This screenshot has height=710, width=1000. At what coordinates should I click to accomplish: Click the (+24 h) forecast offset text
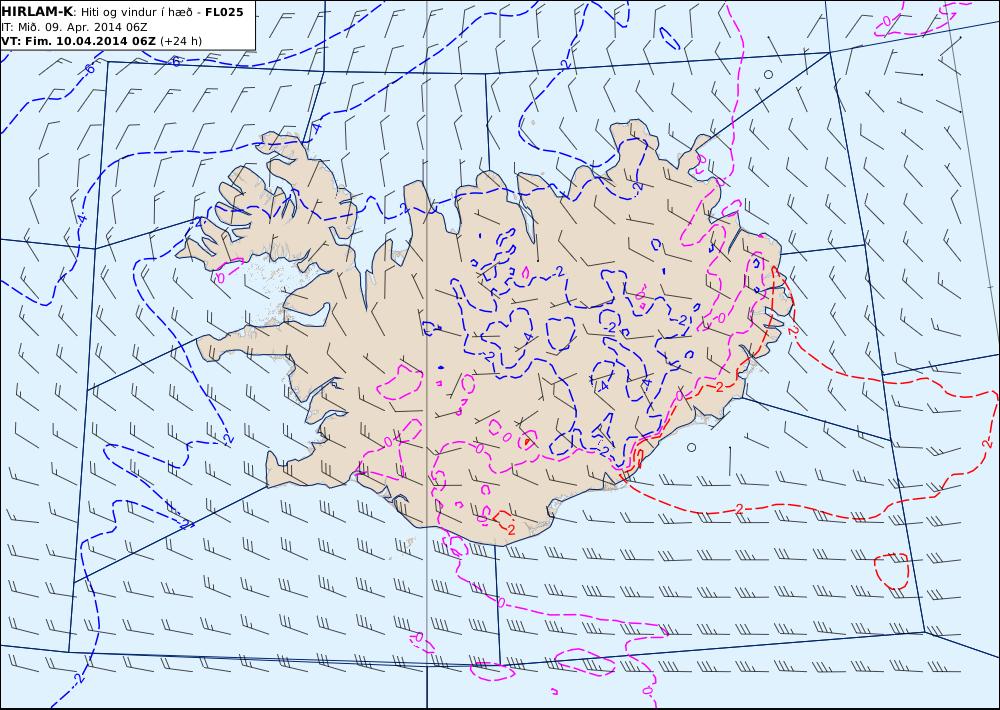tap(180, 41)
